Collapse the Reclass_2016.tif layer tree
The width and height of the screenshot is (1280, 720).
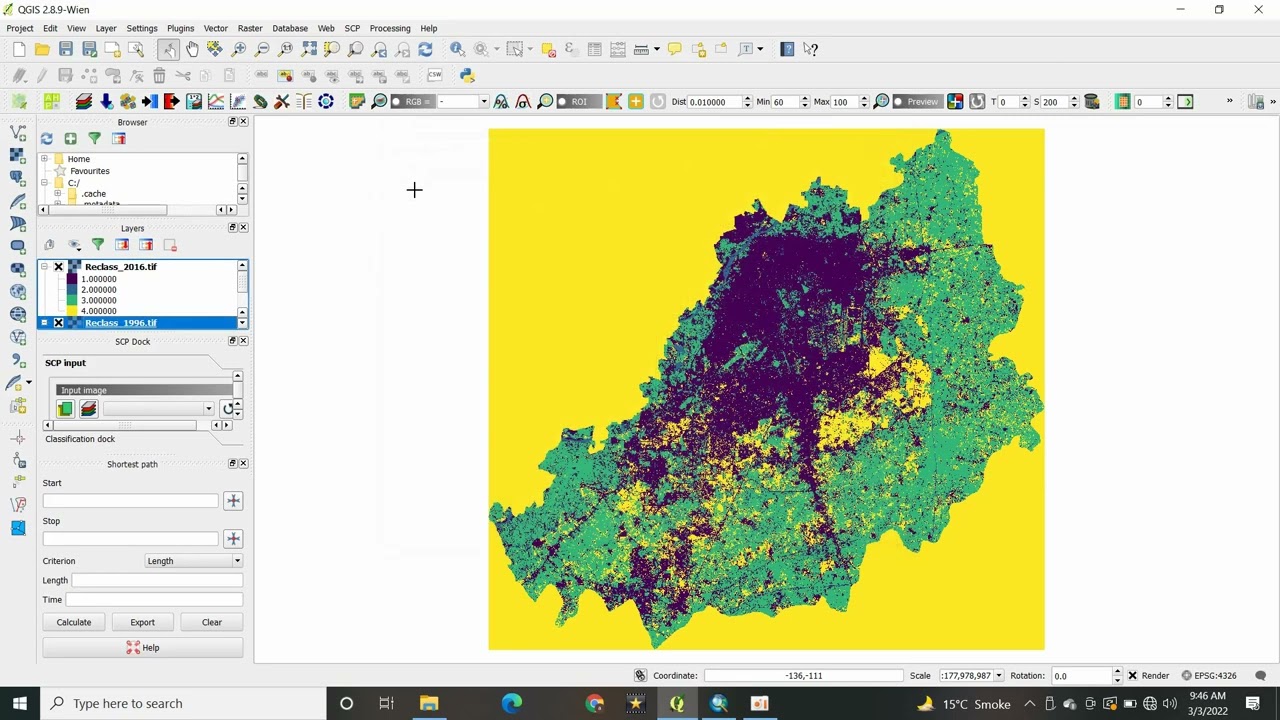44,267
